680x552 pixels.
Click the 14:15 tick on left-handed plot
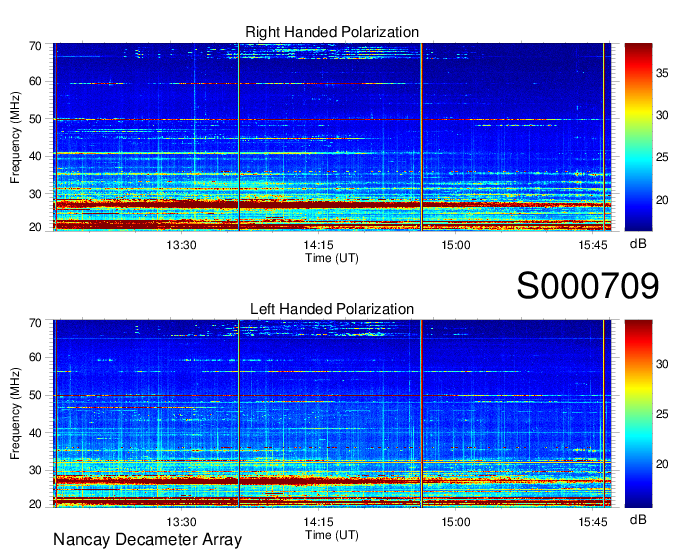coord(318,522)
